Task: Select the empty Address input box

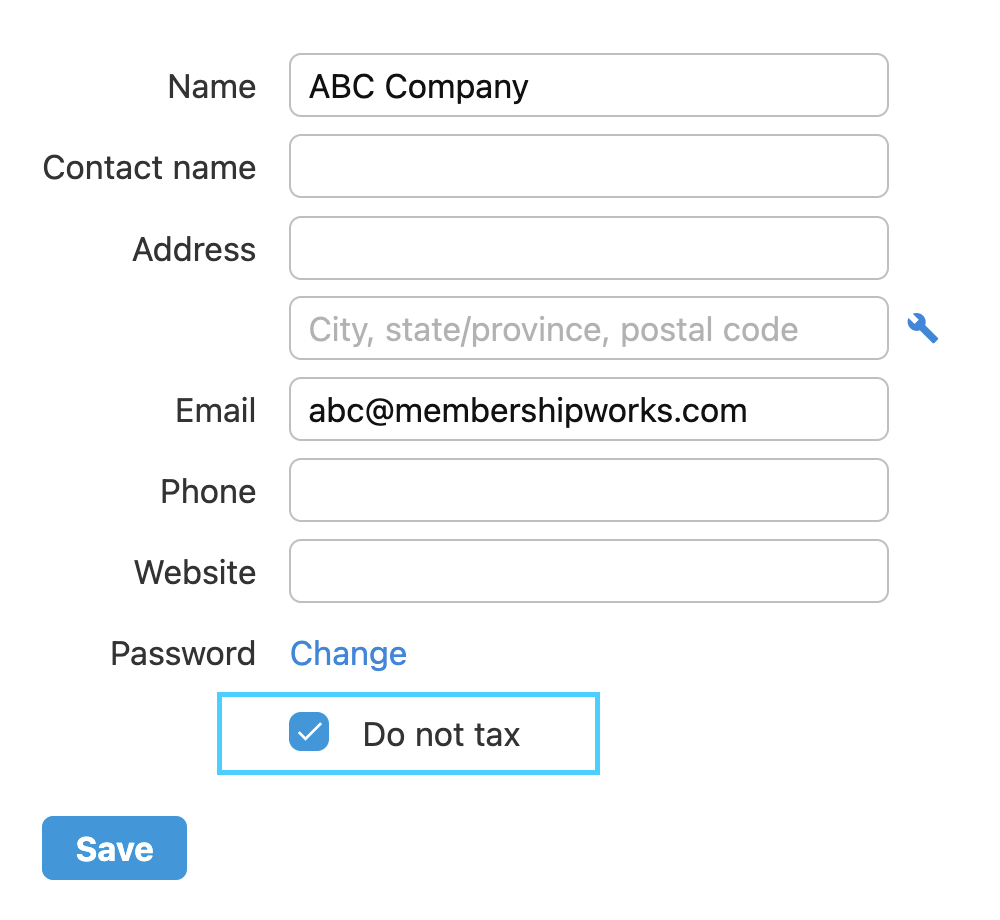Action: tap(588, 248)
